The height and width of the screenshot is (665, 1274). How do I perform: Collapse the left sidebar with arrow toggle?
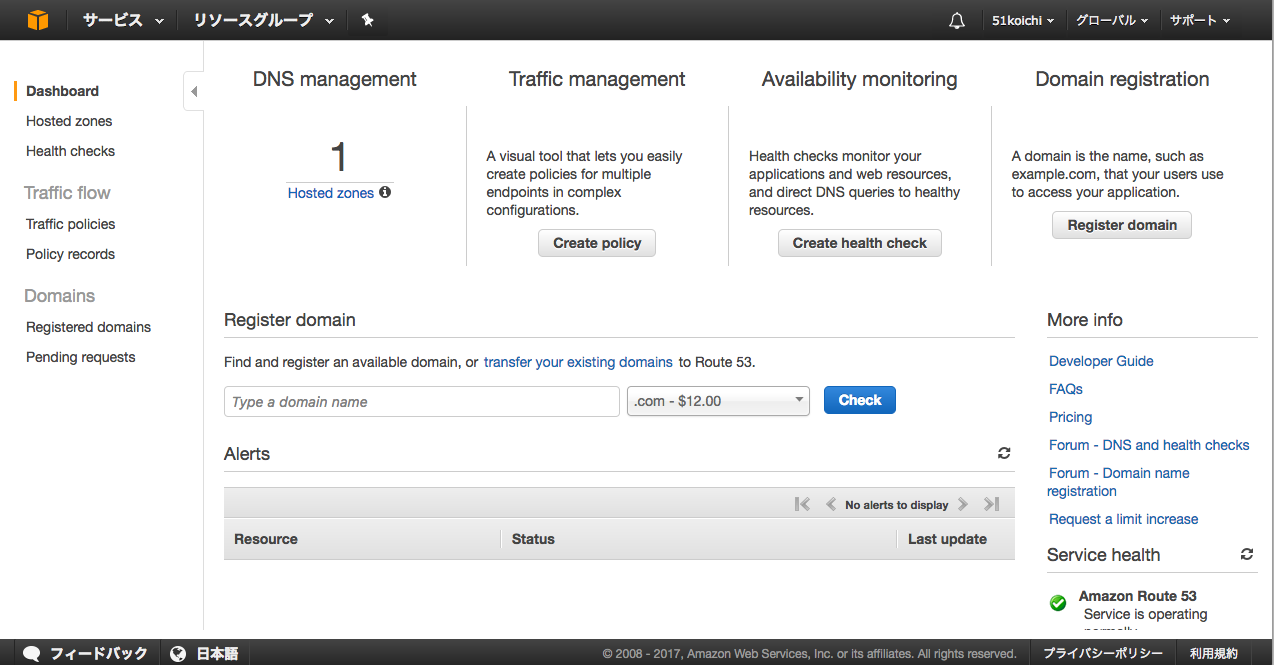point(194,92)
